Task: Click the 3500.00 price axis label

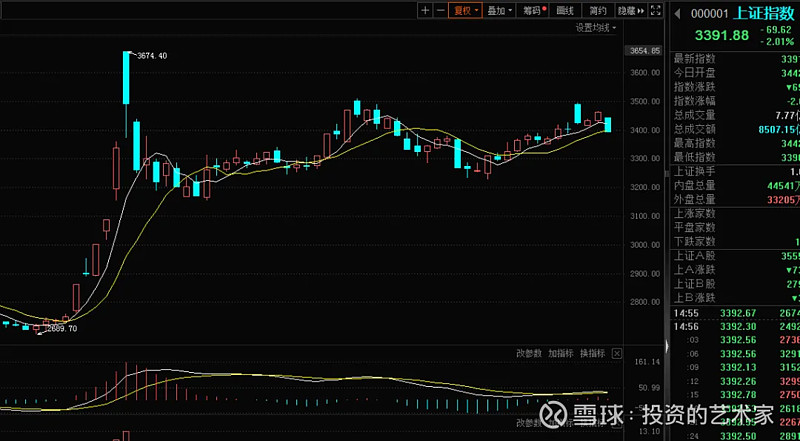Action: coord(645,102)
